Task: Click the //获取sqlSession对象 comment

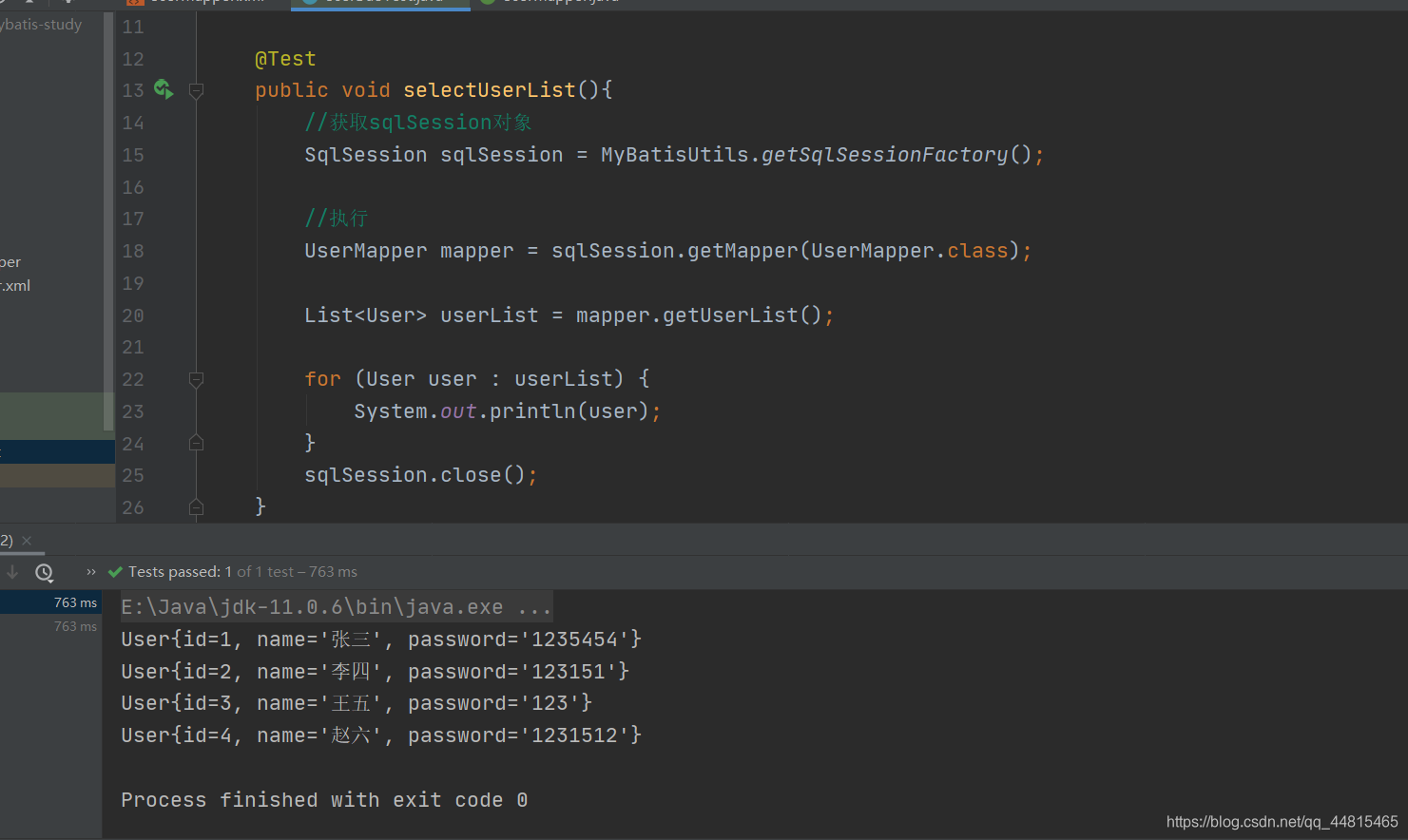Action: (418, 123)
